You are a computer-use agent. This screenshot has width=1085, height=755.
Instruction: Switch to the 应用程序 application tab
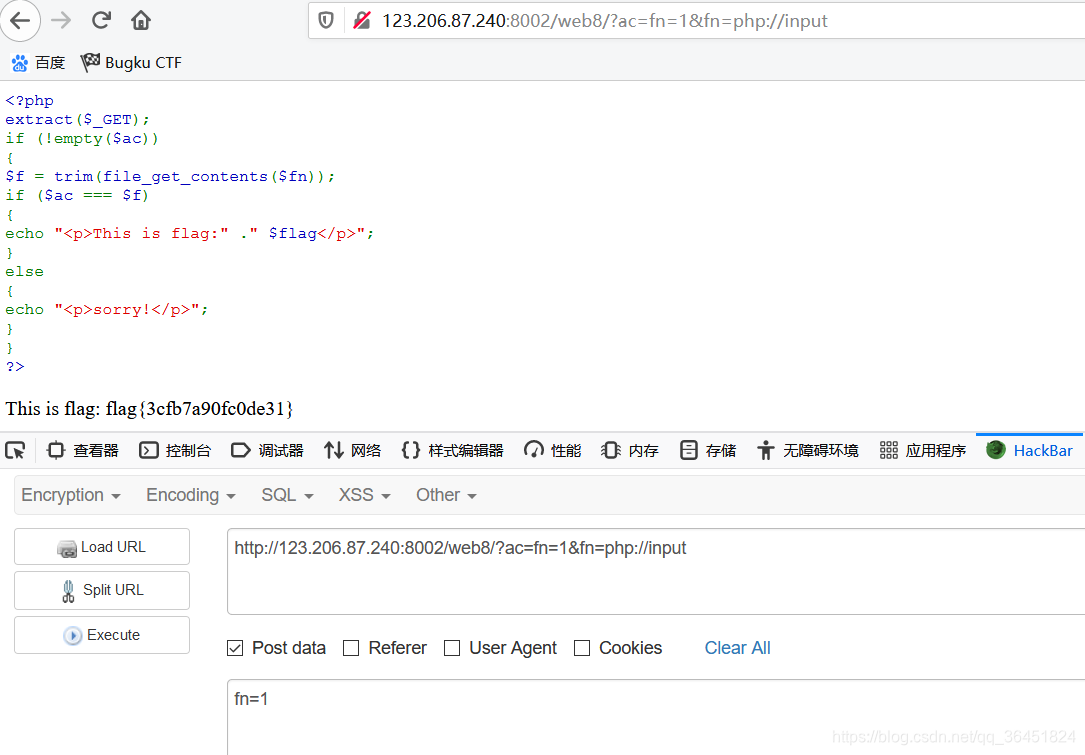(923, 451)
